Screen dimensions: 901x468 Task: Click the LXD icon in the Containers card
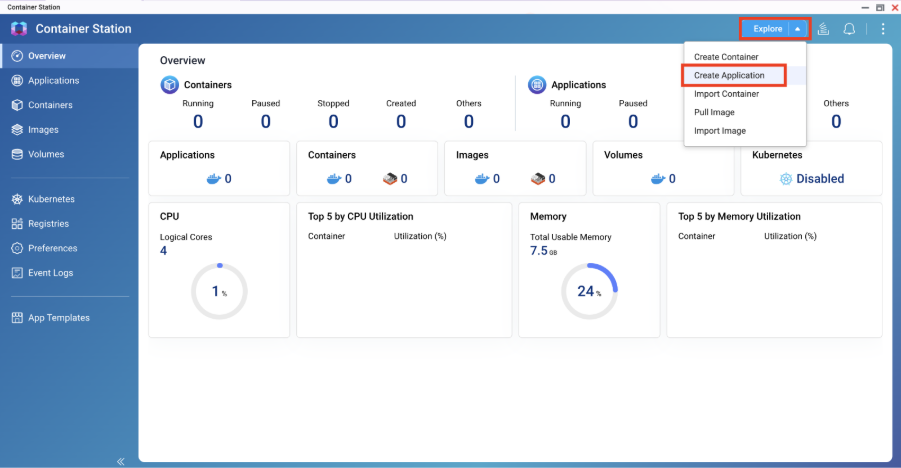tap(390, 179)
